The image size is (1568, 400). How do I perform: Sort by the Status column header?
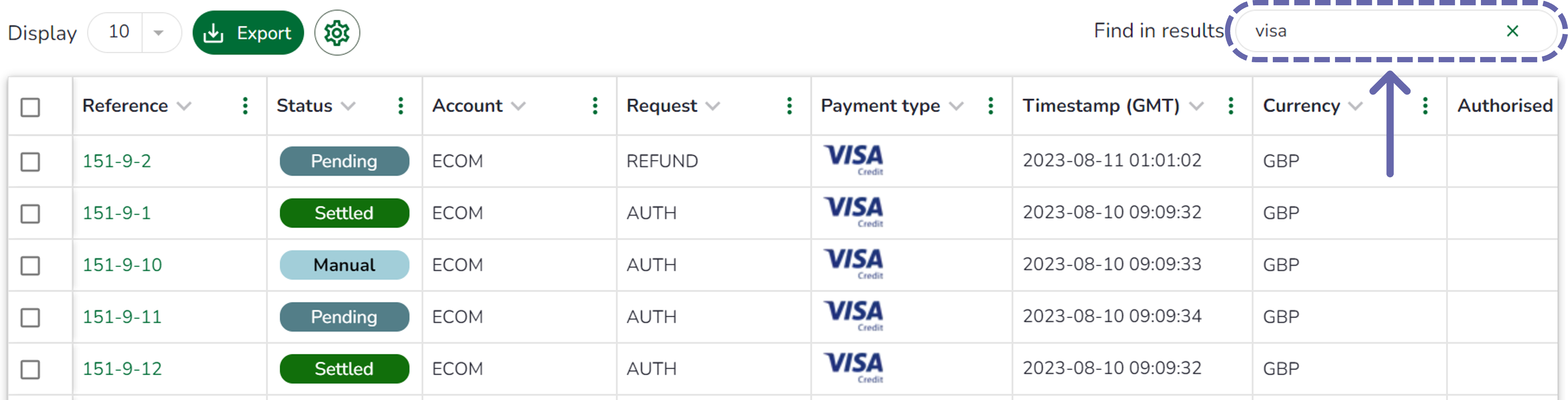[x=304, y=106]
